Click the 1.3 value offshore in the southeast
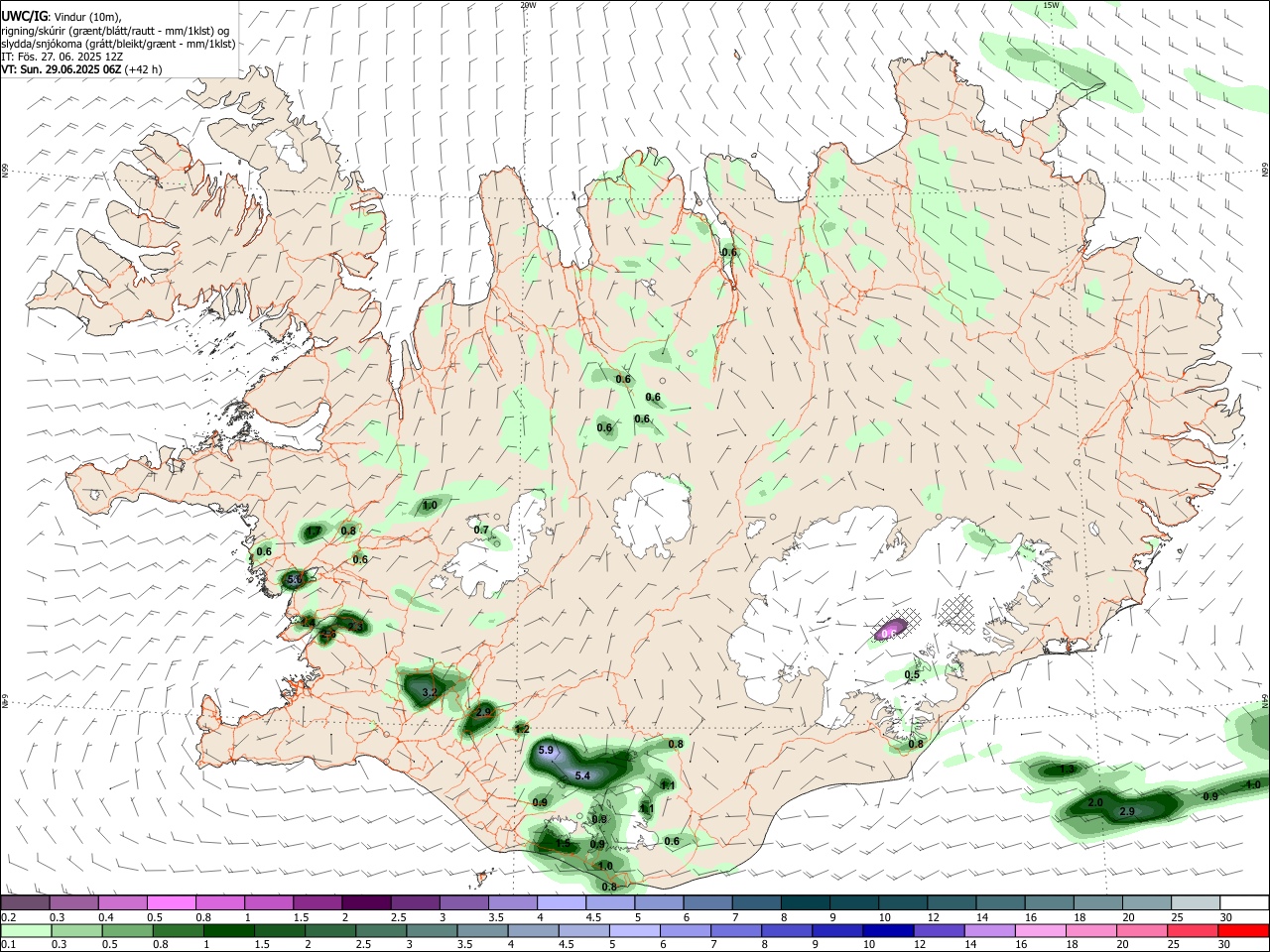 click(1067, 770)
